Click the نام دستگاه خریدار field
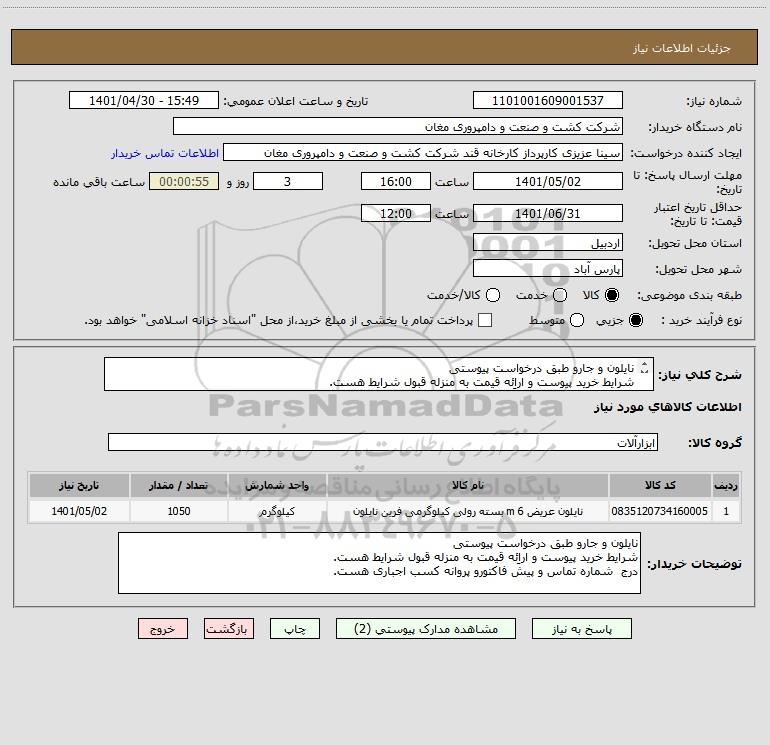This screenshot has width=770, height=745. point(398,126)
